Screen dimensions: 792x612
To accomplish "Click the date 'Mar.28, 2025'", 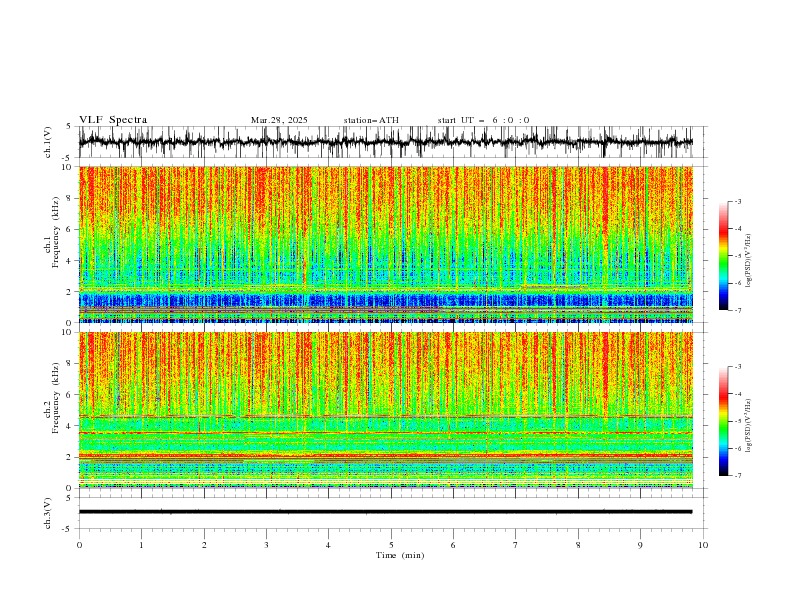I will pyautogui.click(x=279, y=120).
